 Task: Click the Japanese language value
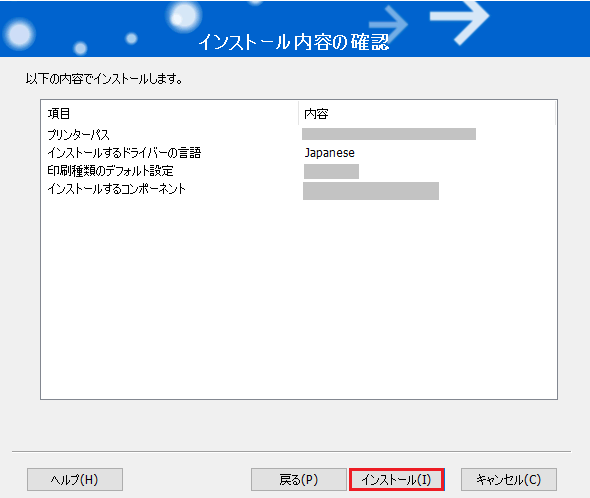pyautogui.click(x=330, y=153)
